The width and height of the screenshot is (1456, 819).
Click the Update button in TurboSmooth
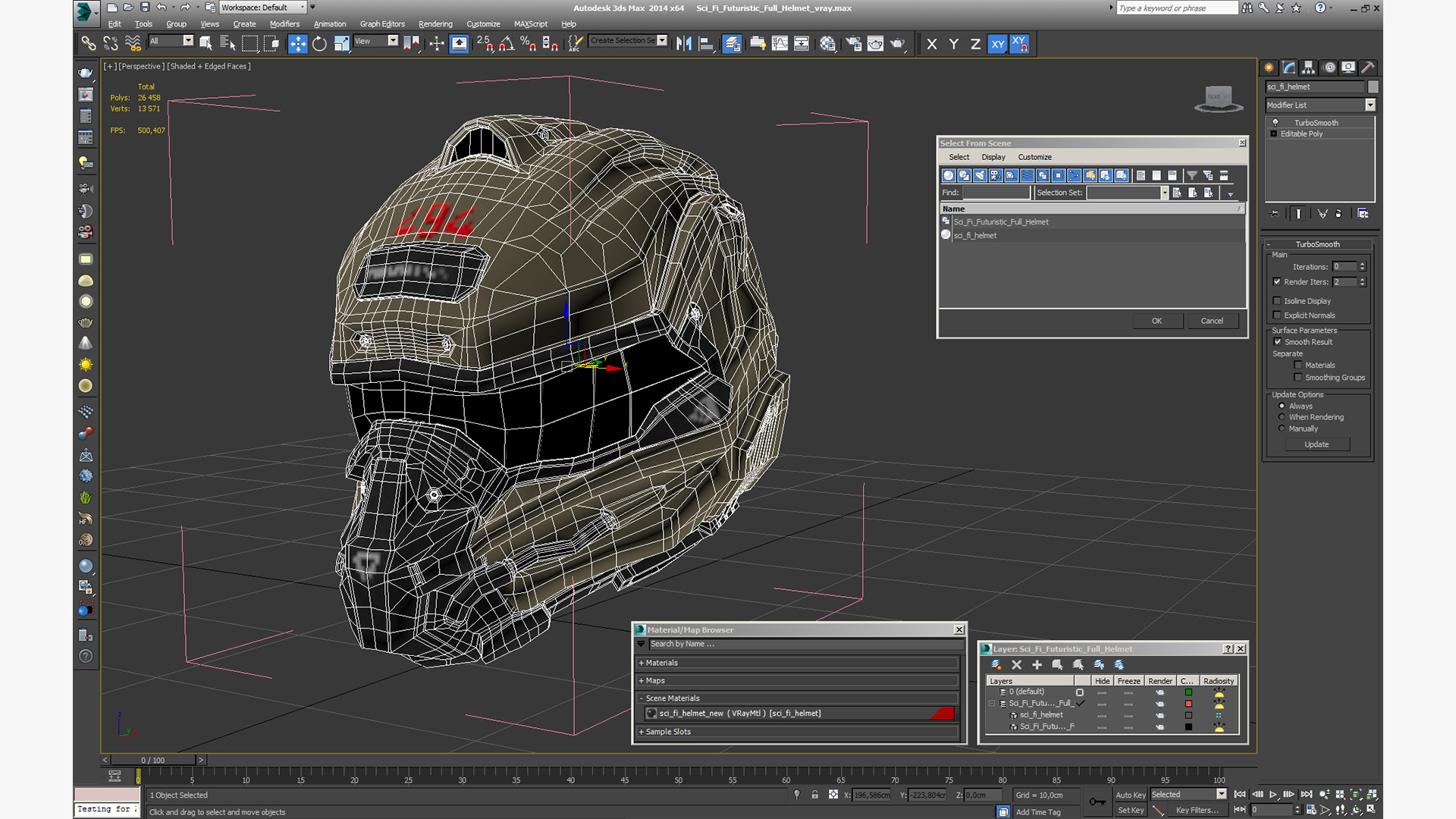click(1316, 444)
